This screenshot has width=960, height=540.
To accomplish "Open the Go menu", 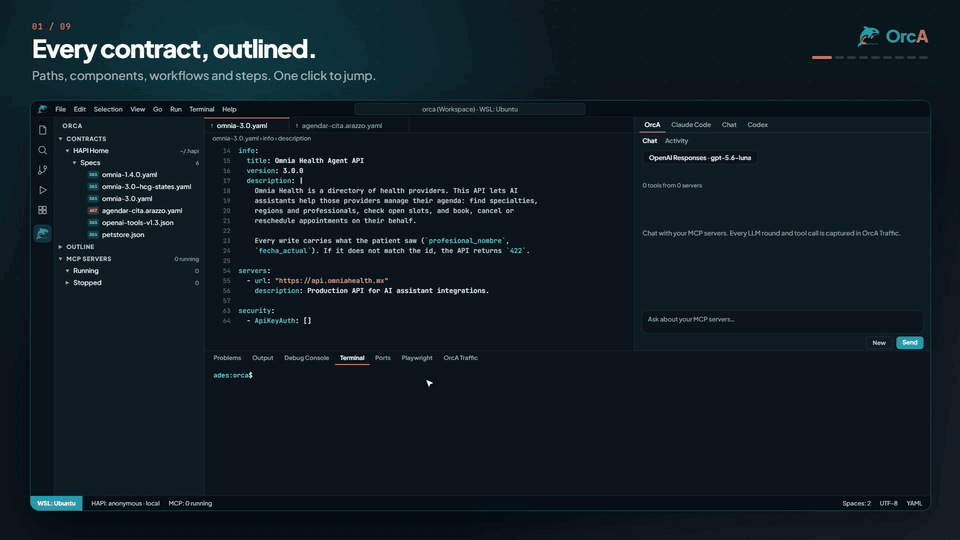I will pyautogui.click(x=157, y=109).
